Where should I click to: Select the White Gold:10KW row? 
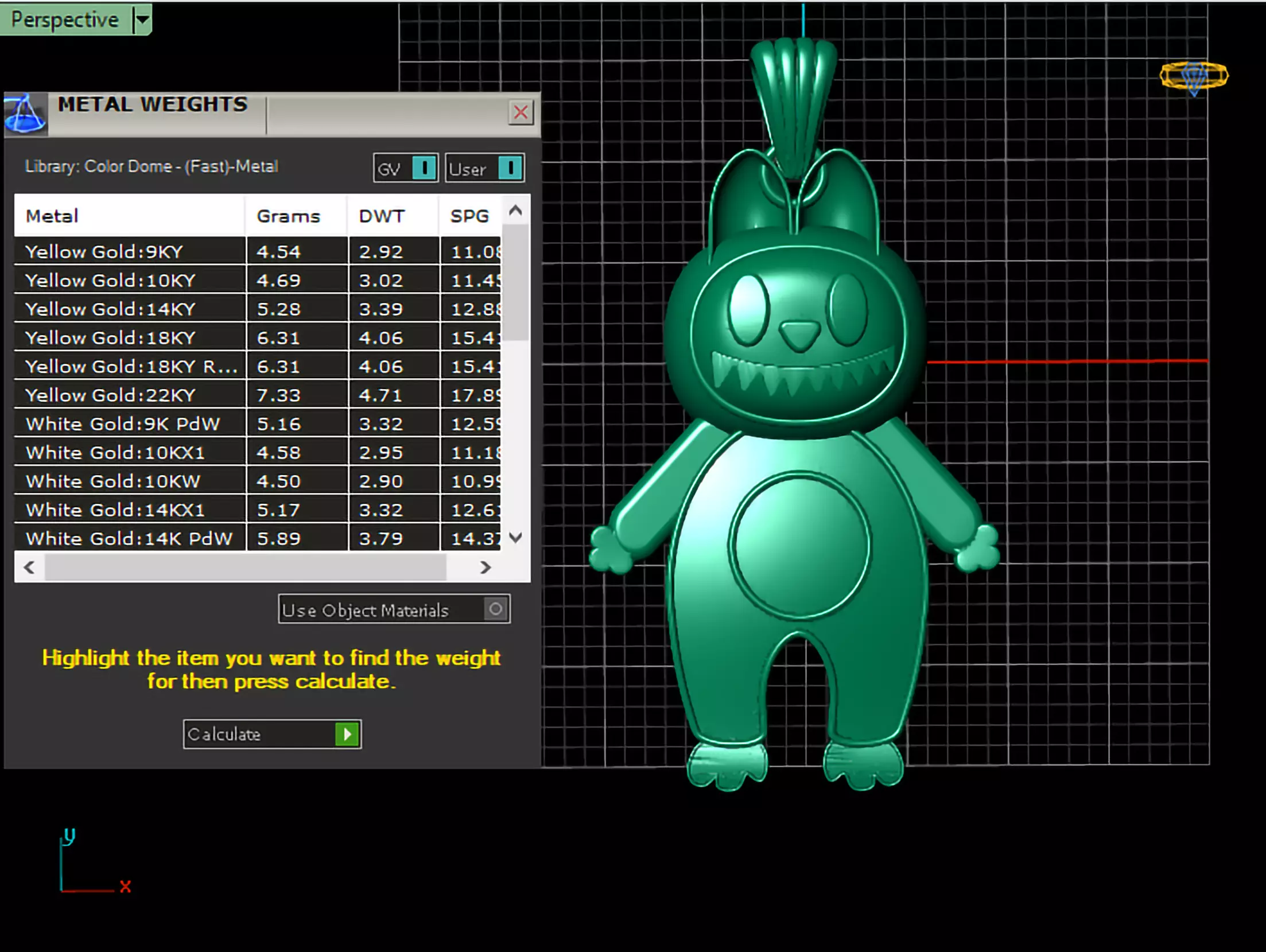click(113, 481)
